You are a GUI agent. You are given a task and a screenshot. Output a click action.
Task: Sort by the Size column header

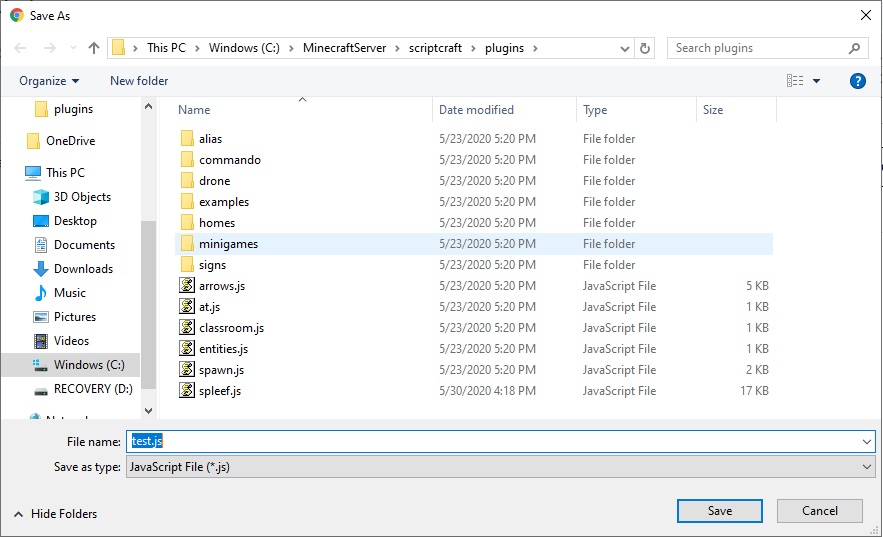tap(713, 110)
